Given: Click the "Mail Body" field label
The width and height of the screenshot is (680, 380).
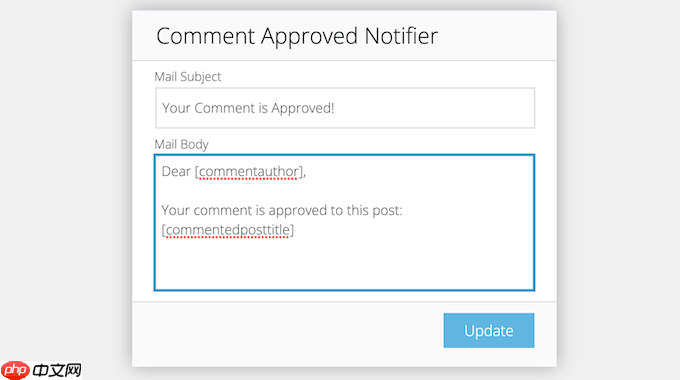Looking at the screenshot, I should [x=181, y=144].
